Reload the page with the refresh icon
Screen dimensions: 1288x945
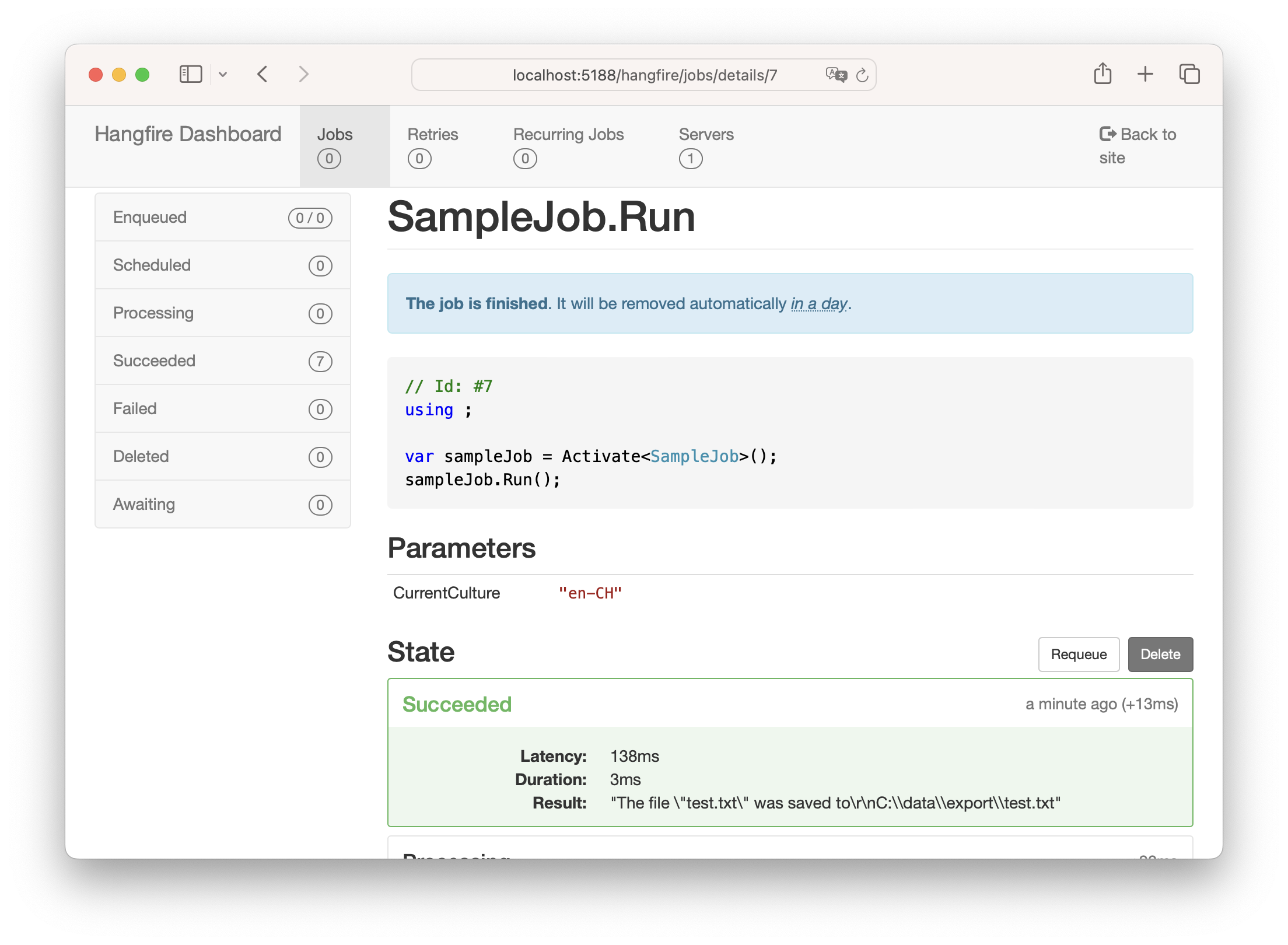(x=862, y=75)
